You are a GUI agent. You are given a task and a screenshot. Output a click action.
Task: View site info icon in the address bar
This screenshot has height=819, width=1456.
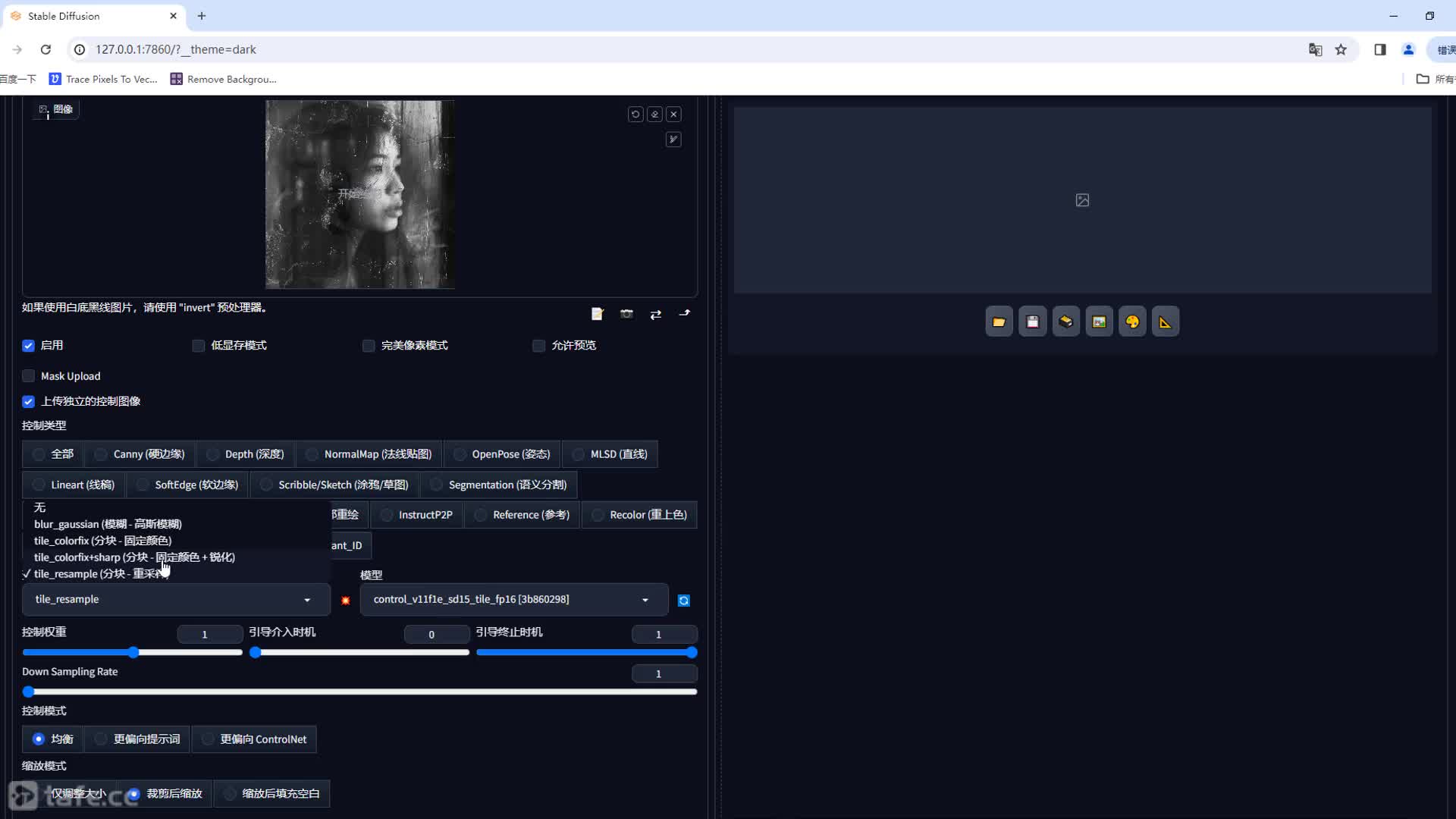tap(79, 49)
